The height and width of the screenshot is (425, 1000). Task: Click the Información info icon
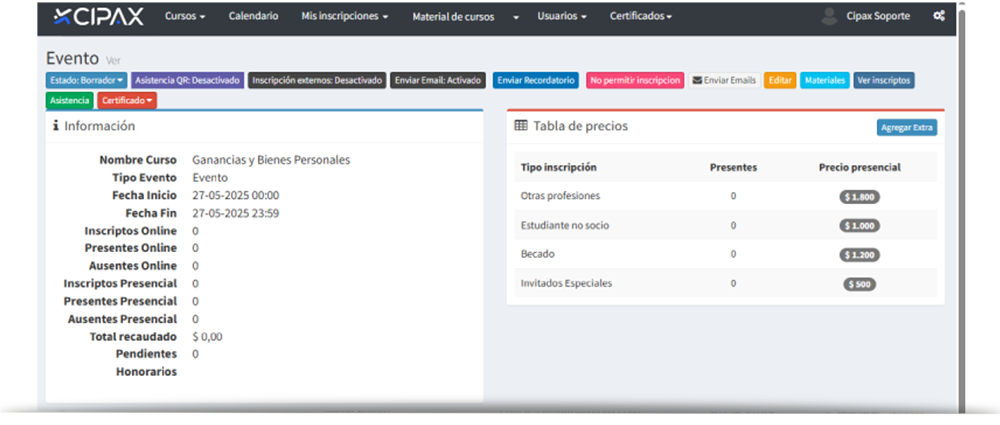point(56,126)
